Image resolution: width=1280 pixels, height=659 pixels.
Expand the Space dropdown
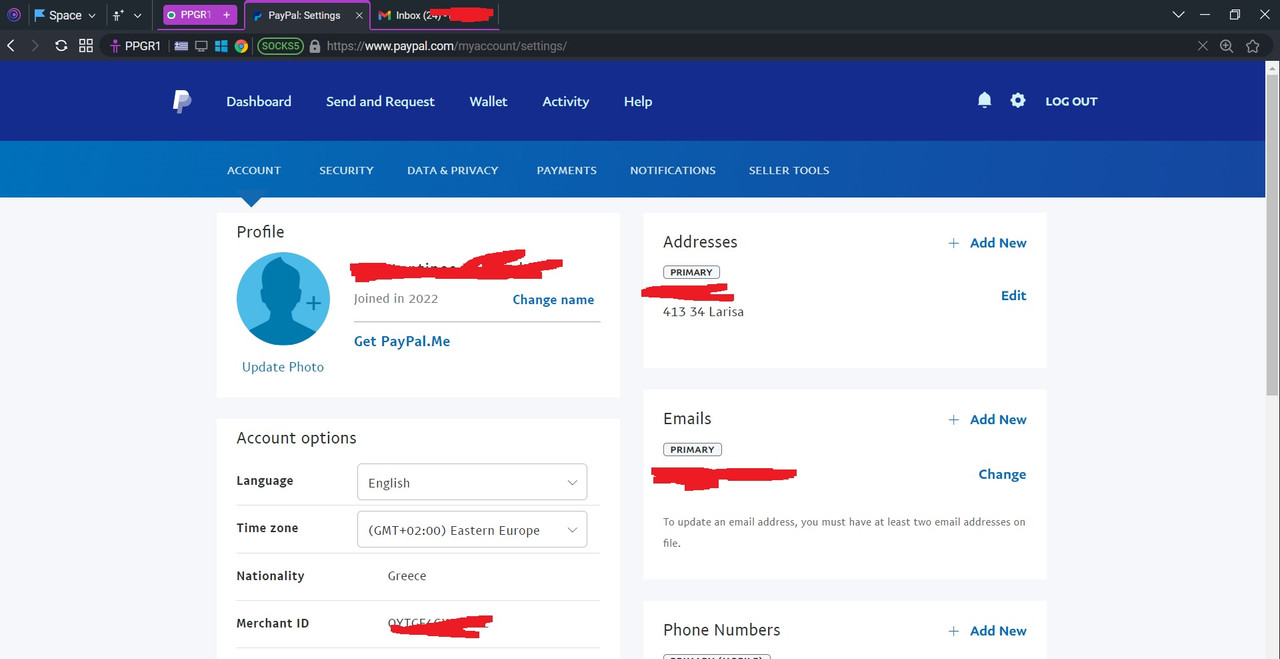point(92,15)
